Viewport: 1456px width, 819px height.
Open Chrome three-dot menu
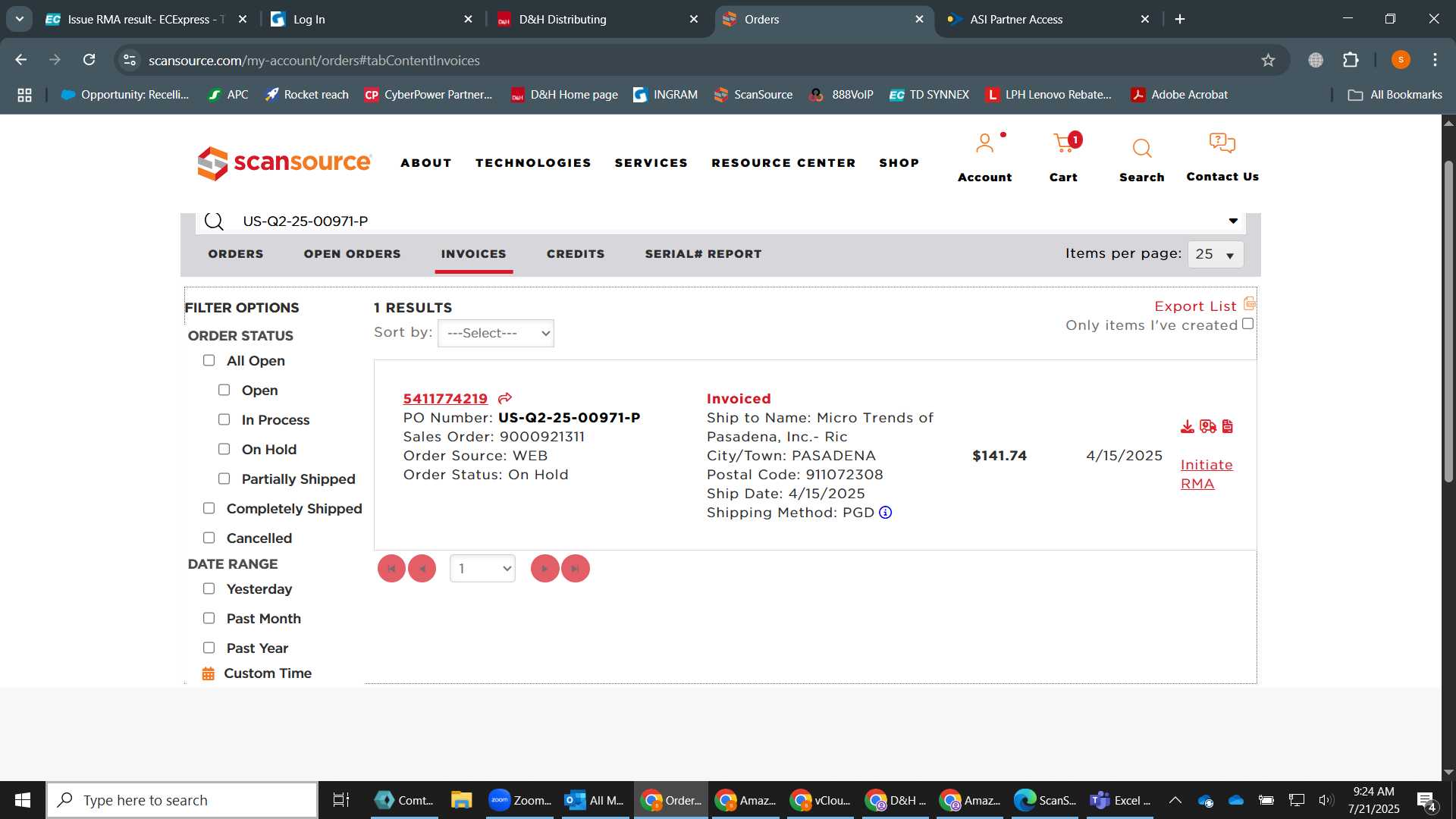click(x=1435, y=60)
